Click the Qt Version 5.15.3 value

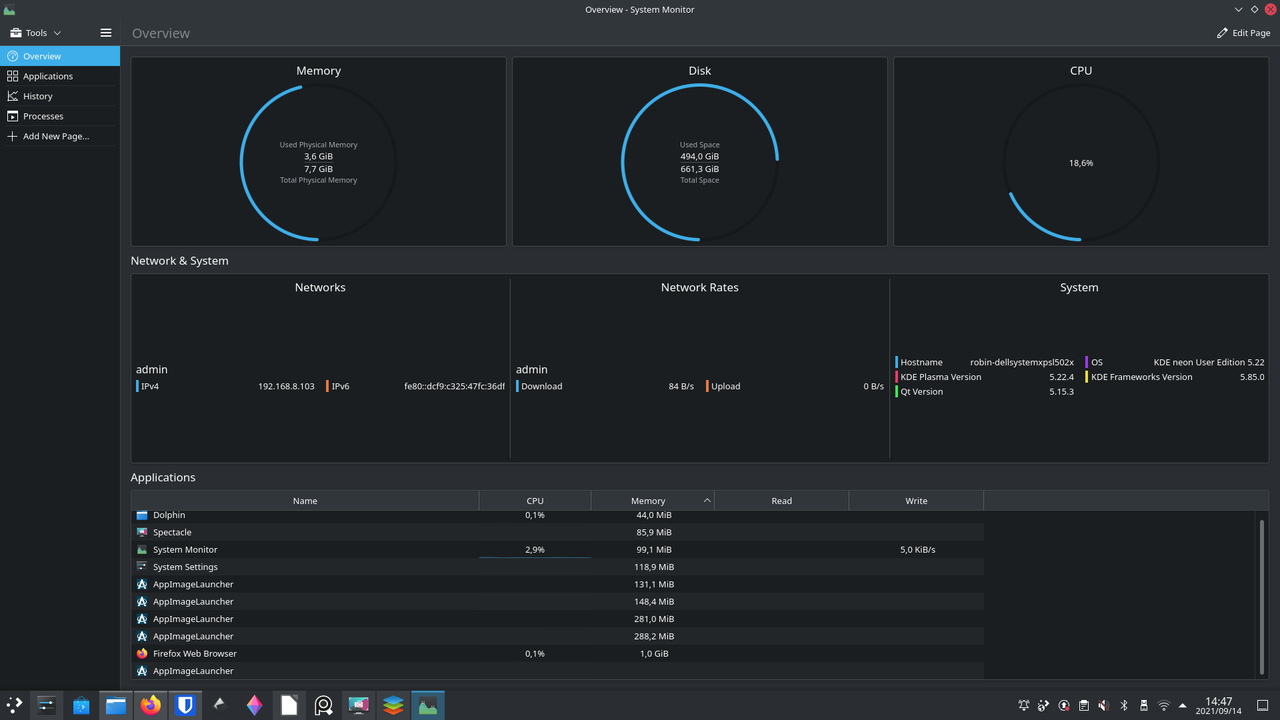[1061, 392]
